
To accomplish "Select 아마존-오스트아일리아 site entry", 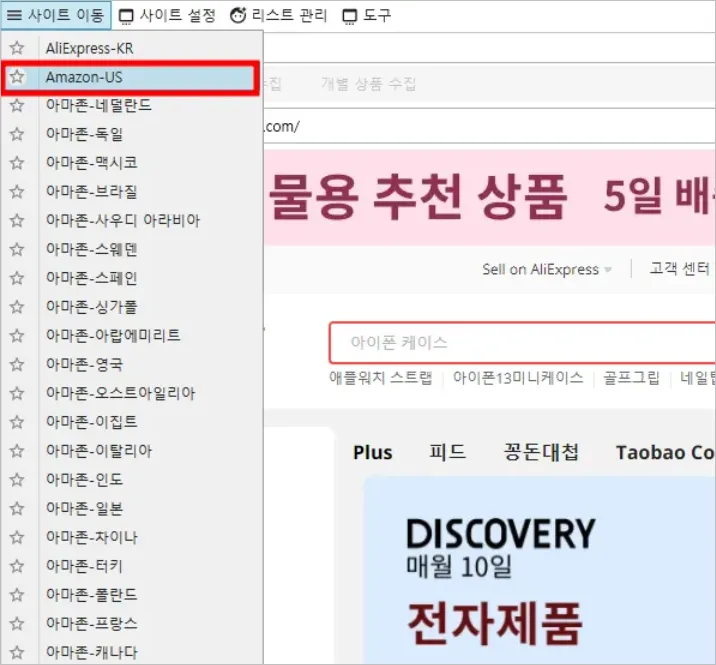I will [x=132, y=393].
